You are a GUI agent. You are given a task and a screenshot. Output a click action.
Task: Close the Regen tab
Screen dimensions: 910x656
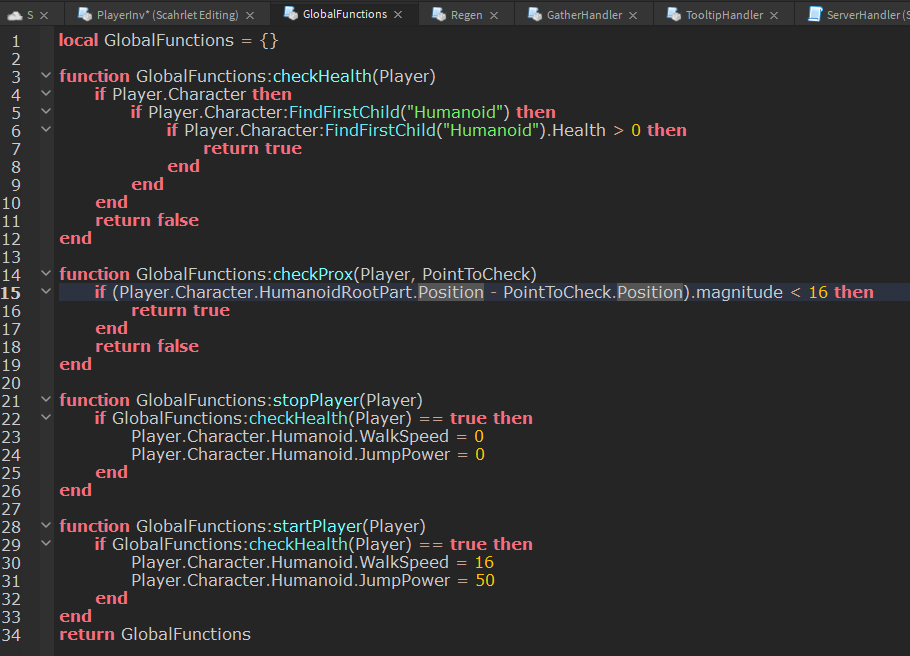pos(494,15)
